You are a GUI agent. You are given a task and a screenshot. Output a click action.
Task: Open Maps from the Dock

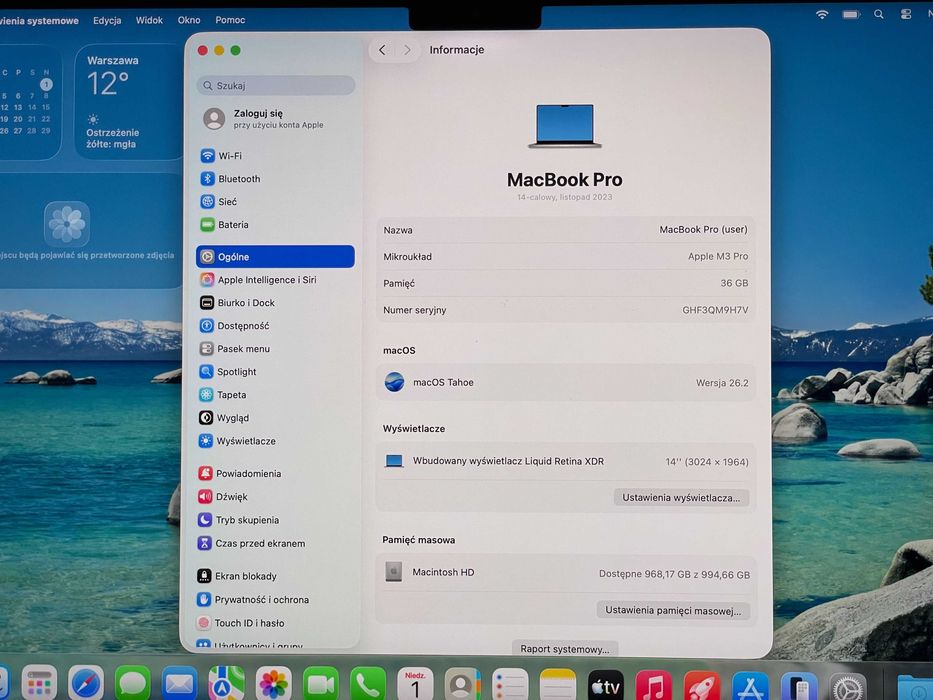(226, 684)
